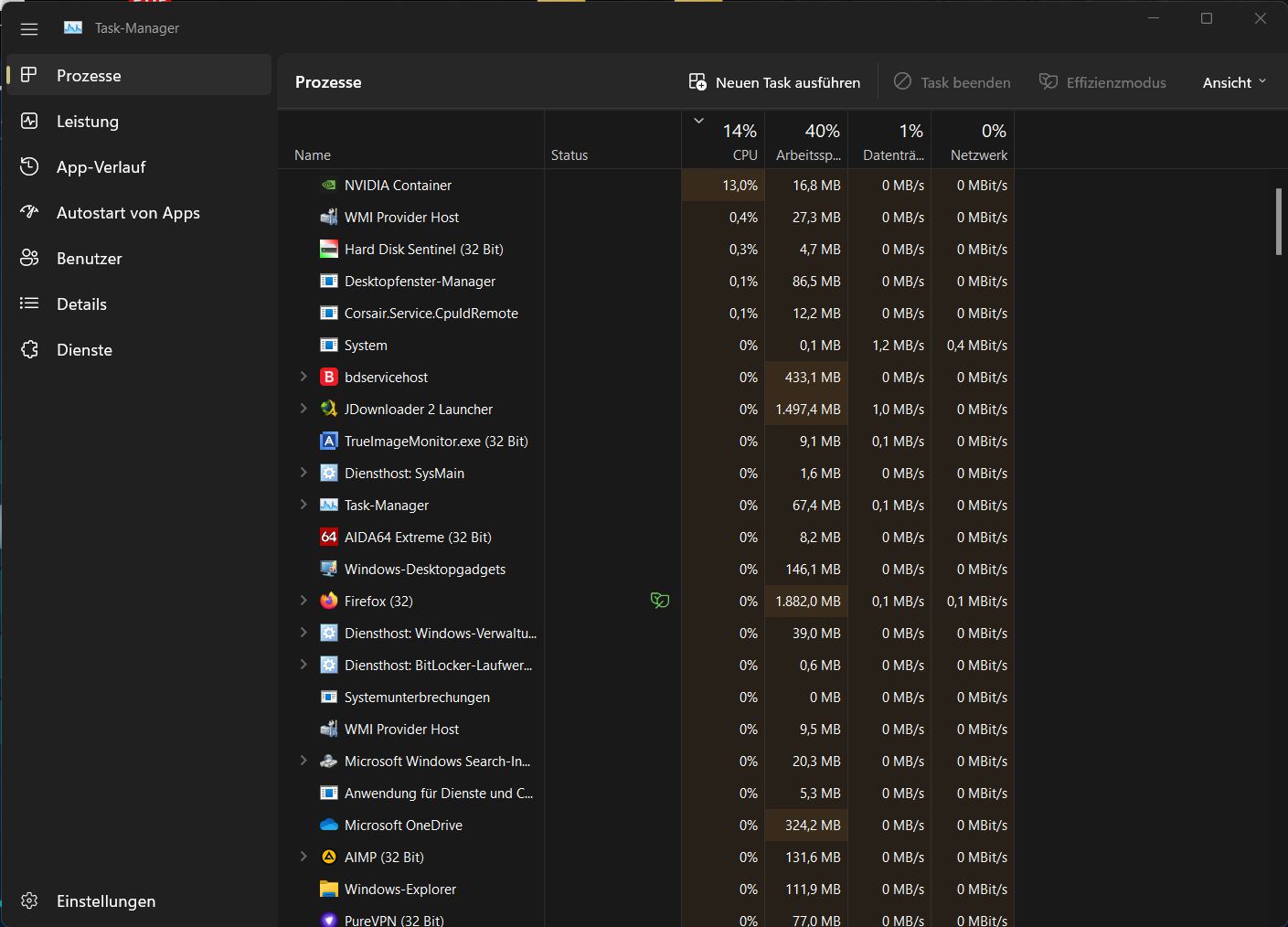
Task: Switch to the Leistung page
Action: coord(139,121)
